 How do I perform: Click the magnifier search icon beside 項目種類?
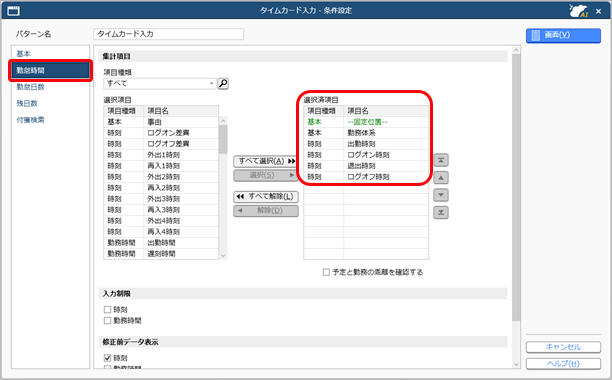(223, 83)
